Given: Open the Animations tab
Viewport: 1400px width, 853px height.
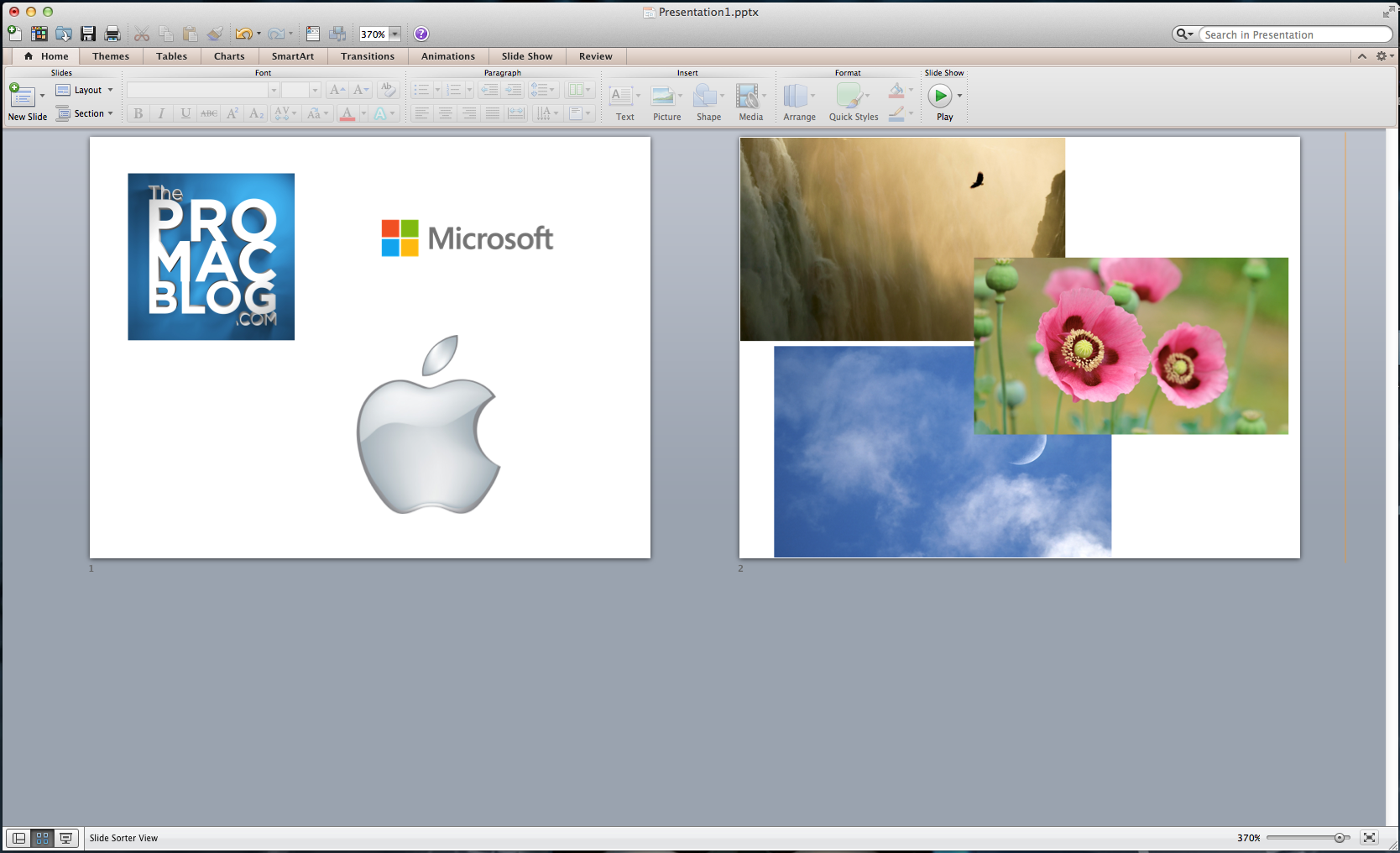Looking at the screenshot, I should tap(448, 56).
